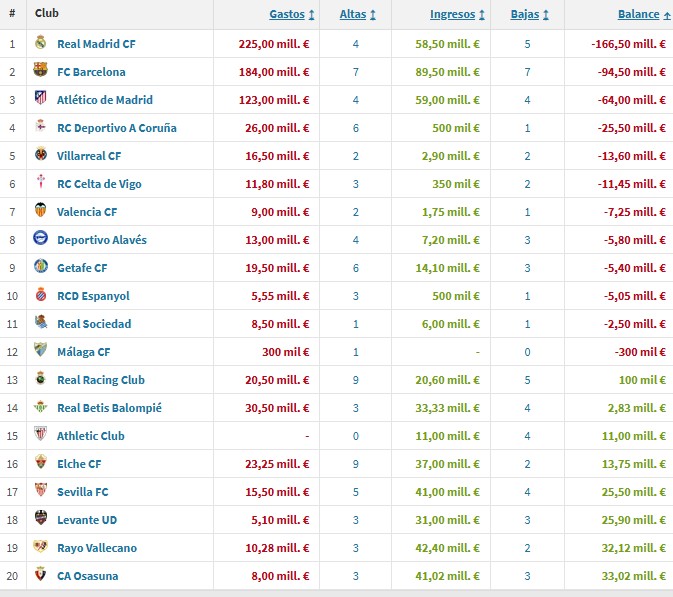Open the Sevilla FC club link
Viewport: 673px width, 597px height.
point(82,492)
